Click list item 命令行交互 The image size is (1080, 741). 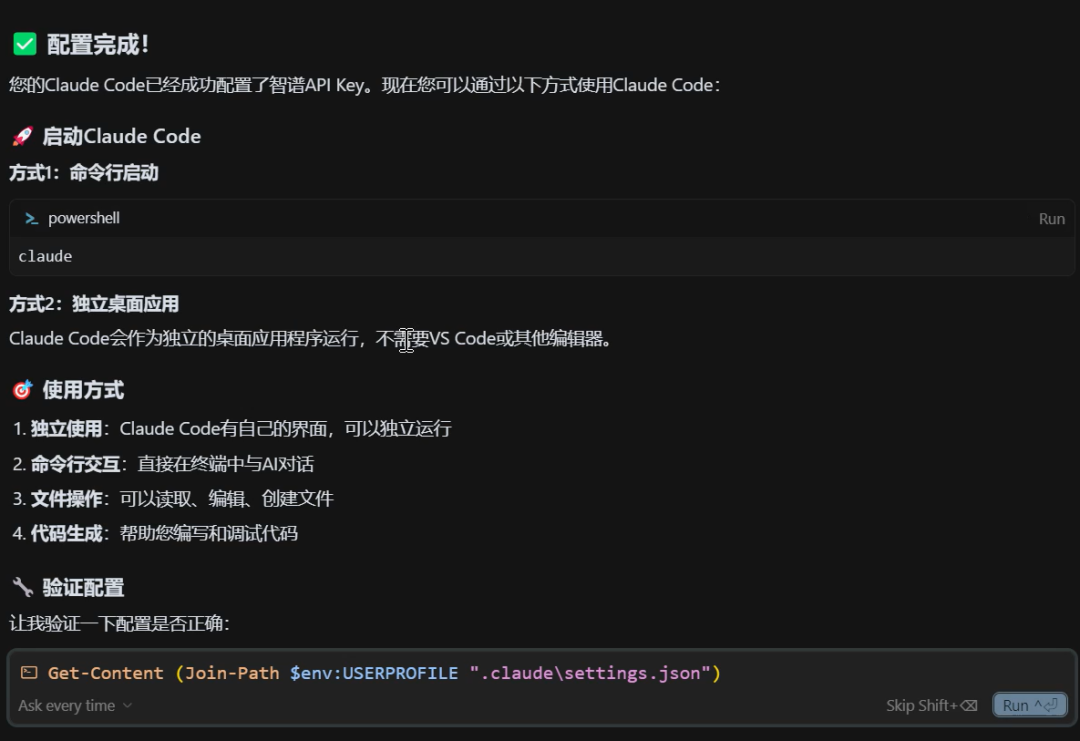(x=163, y=463)
